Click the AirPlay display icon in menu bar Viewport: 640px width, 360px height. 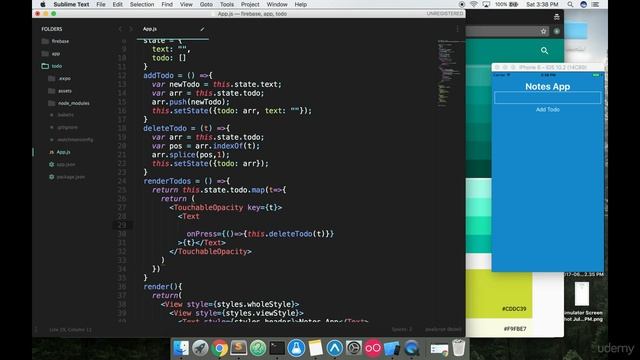click(486, 4)
